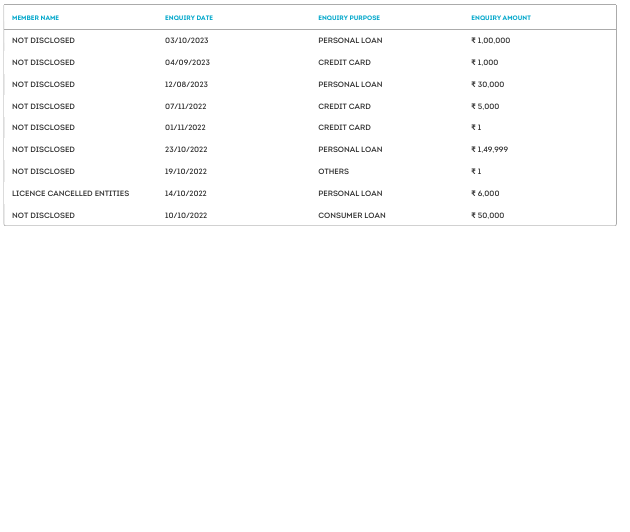The image size is (630, 532).
Task: Click the Enquiry Amount column header
Action: [x=501, y=18]
